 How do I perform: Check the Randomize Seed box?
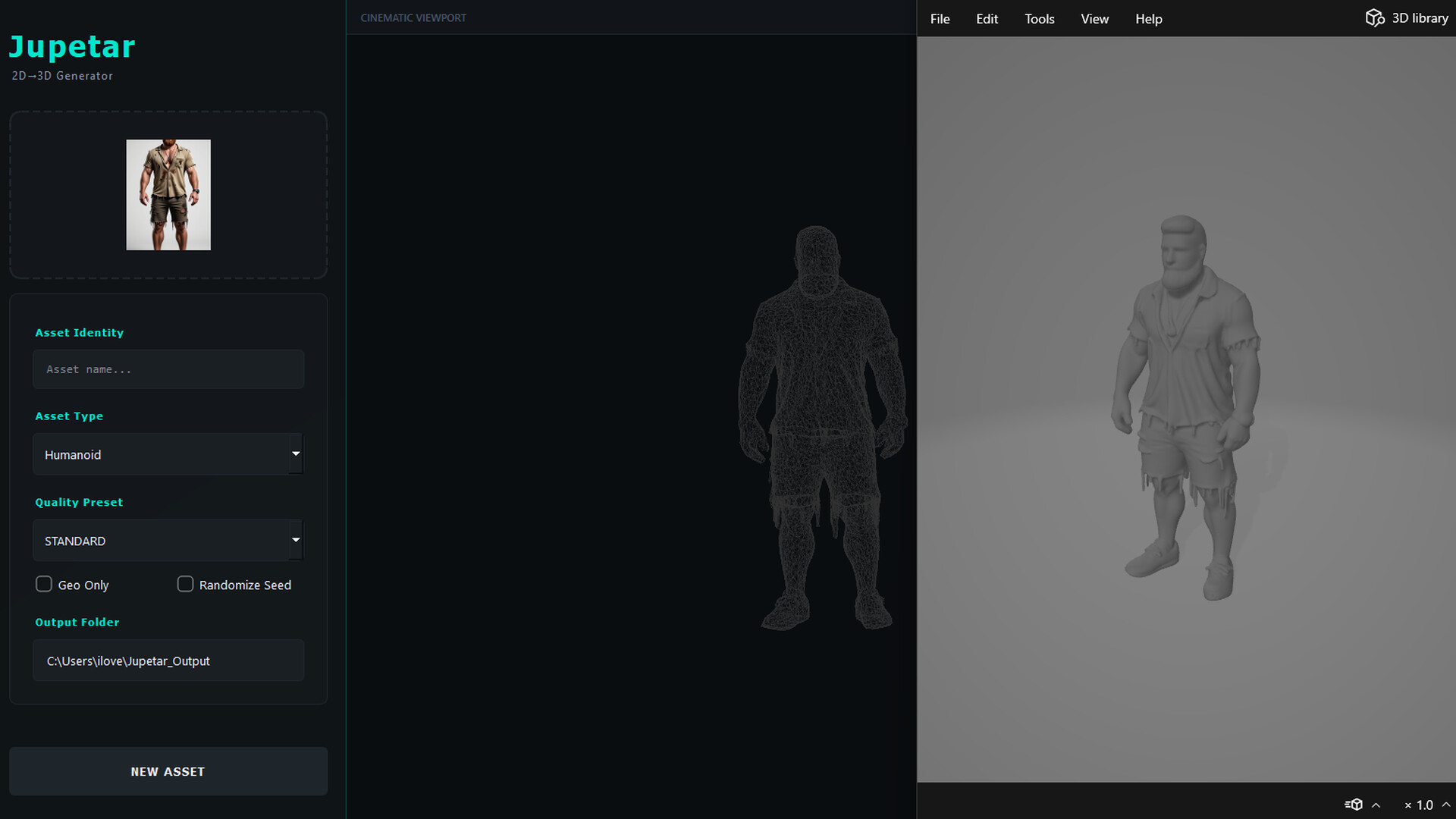[185, 584]
